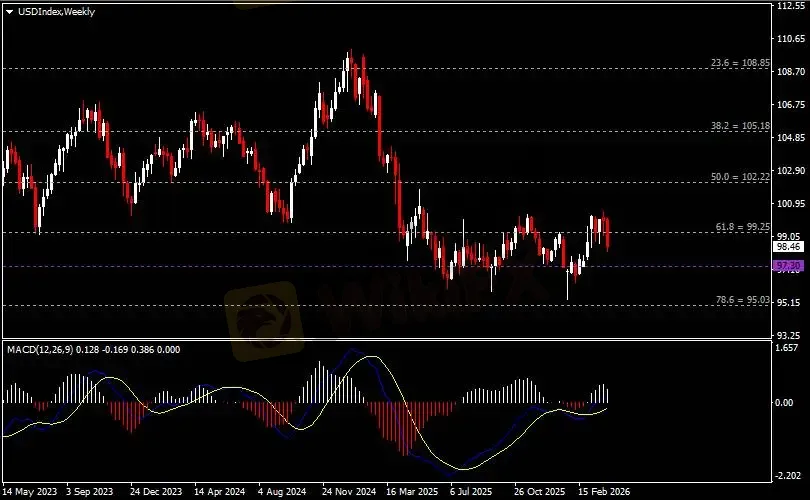Viewport: 810px width, 500px height.
Task: Click the 108.70 price scale value
Action: [x=790, y=72]
